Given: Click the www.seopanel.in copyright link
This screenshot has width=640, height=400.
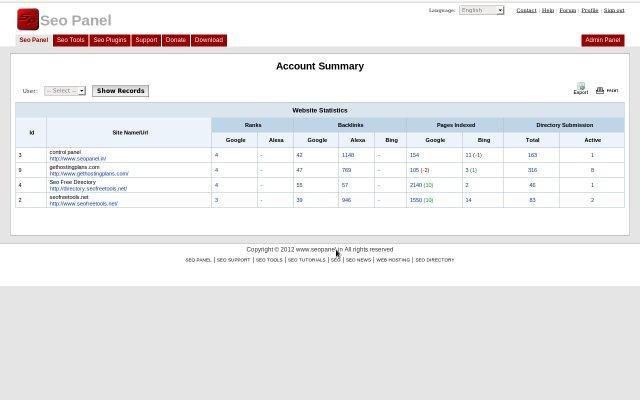Looking at the screenshot, I should [x=319, y=249].
